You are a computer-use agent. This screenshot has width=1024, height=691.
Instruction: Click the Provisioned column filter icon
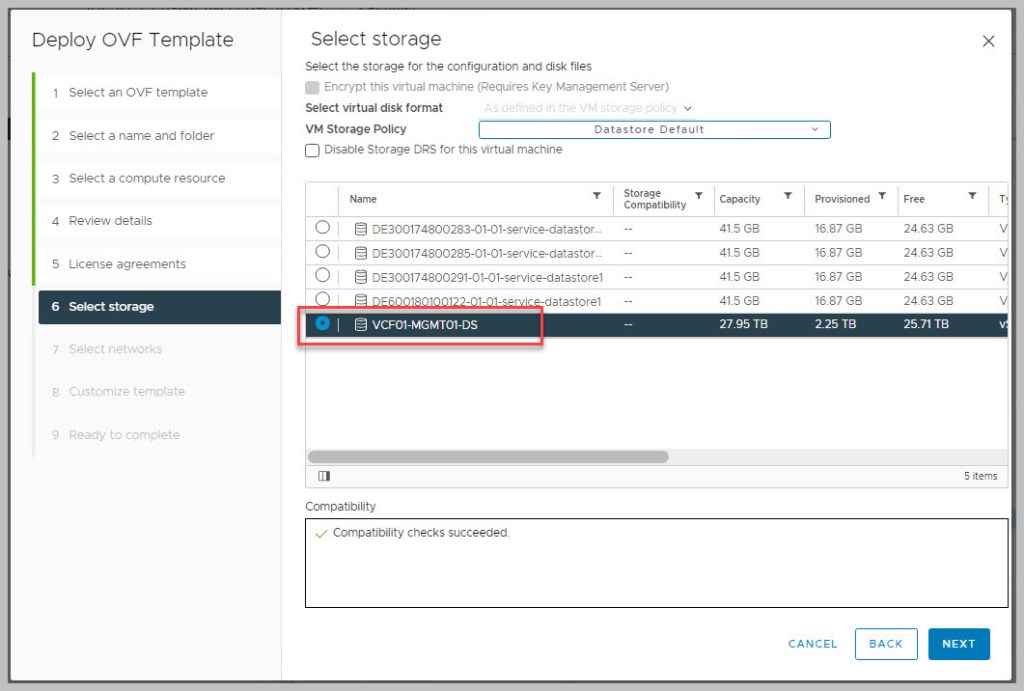click(882, 196)
